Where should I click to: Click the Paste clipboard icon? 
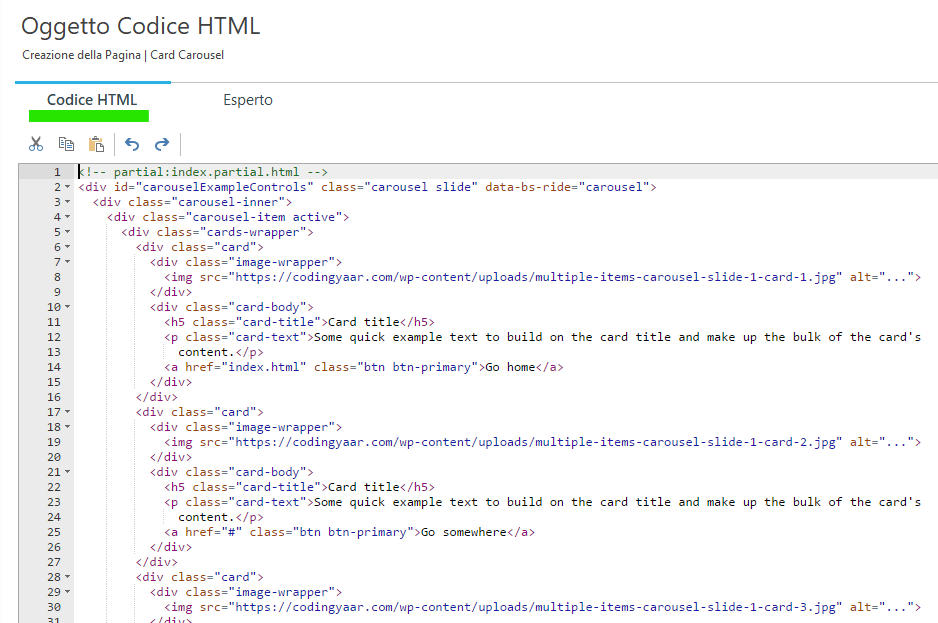pyautogui.click(x=96, y=144)
